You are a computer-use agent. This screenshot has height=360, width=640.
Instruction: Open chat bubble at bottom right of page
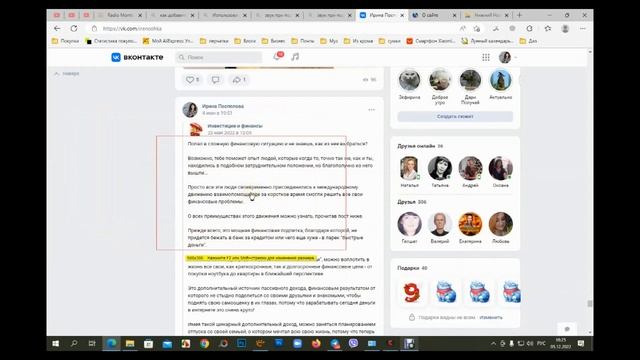click(x=567, y=329)
